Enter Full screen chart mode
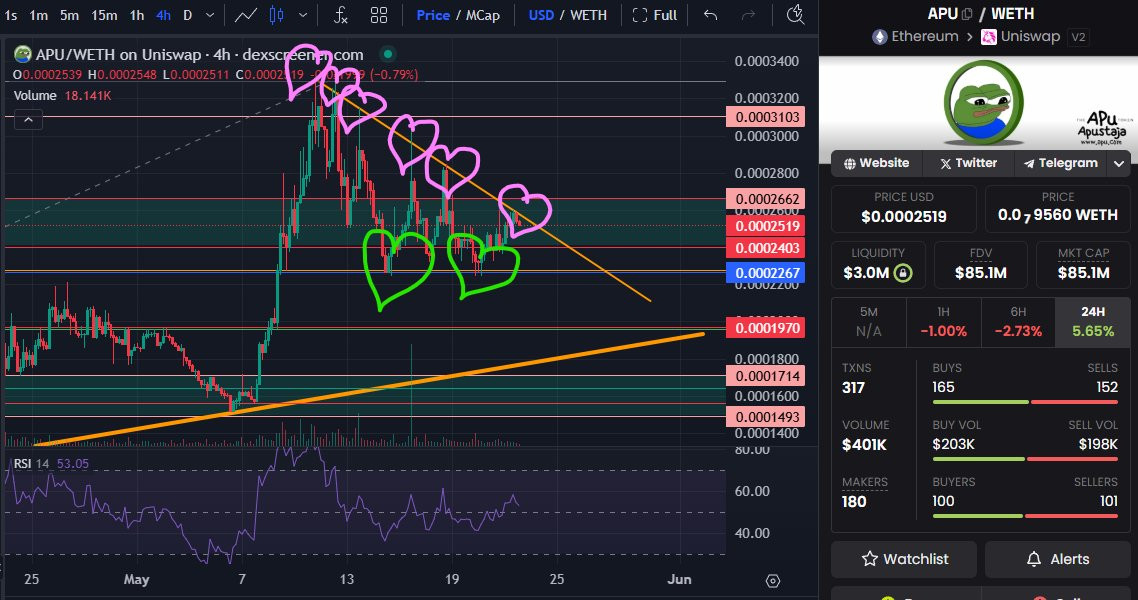This screenshot has height=600, width=1138. 655,15
